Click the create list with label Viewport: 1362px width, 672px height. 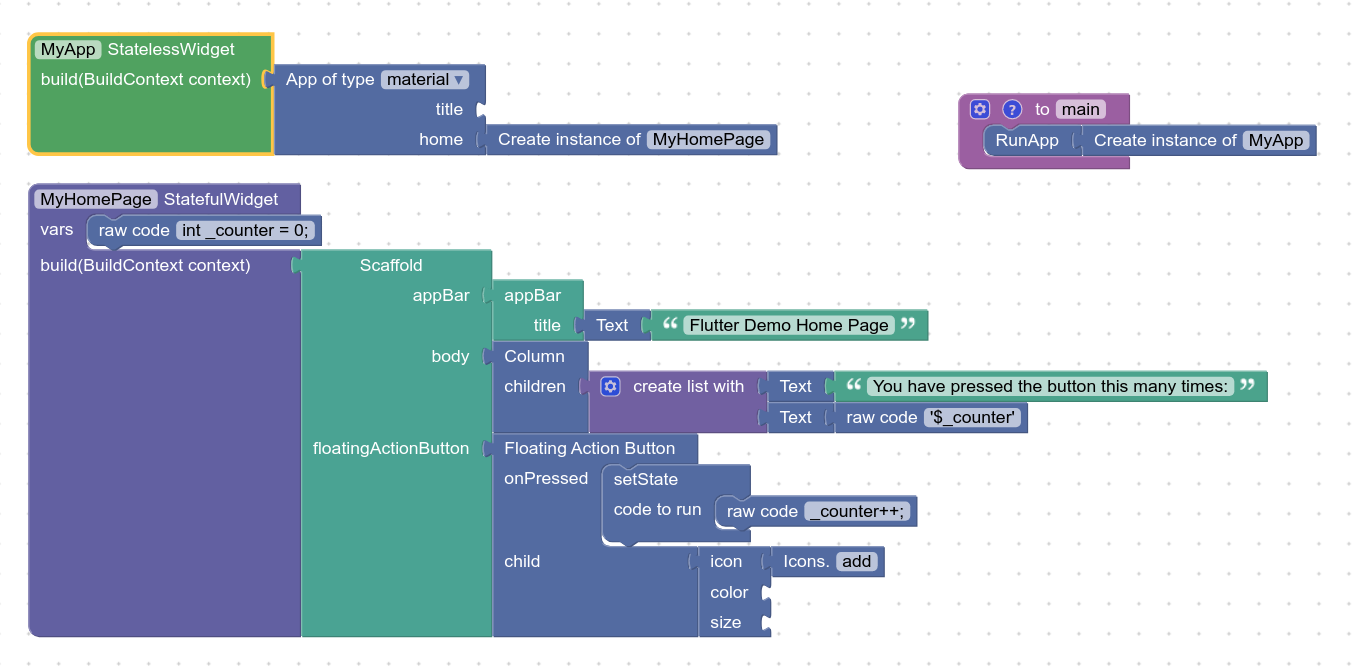point(688,386)
